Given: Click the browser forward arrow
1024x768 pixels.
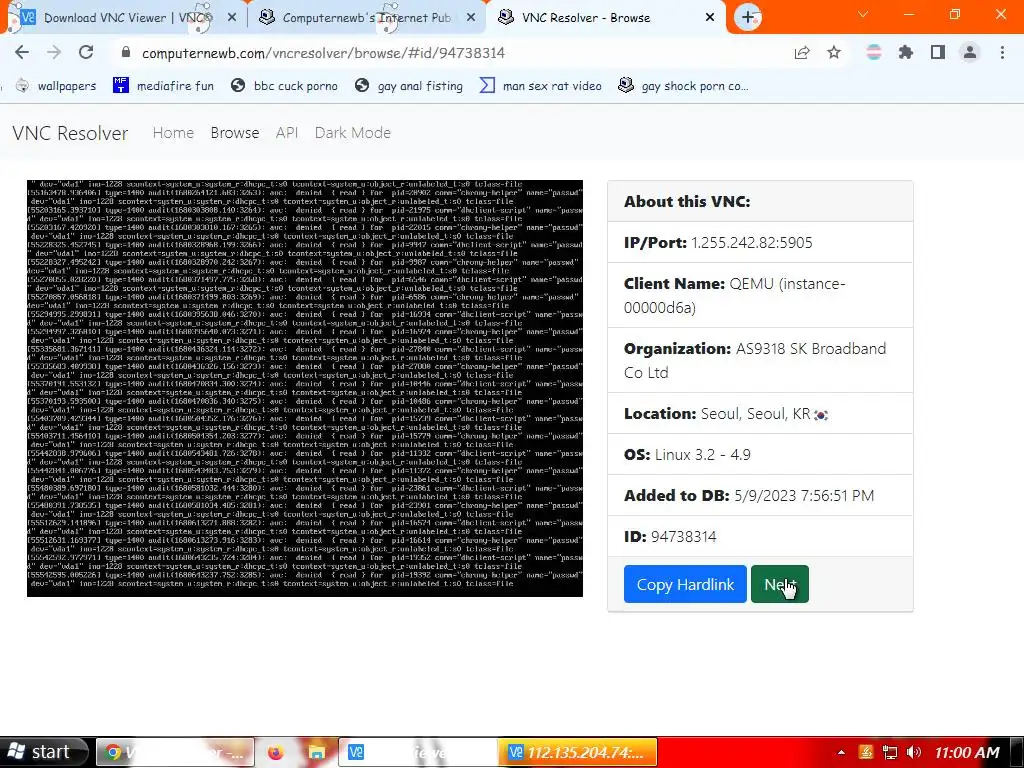Looking at the screenshot, I should click(54, 52).
